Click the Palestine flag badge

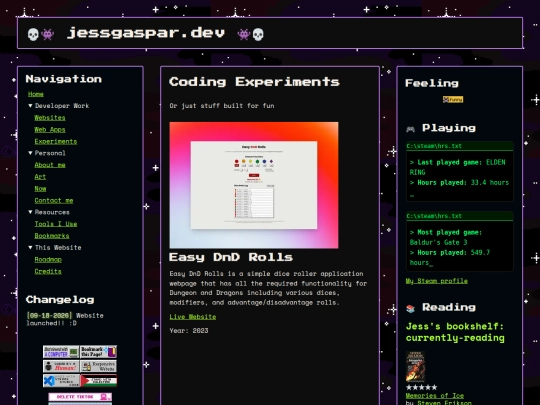pos(99,381)
